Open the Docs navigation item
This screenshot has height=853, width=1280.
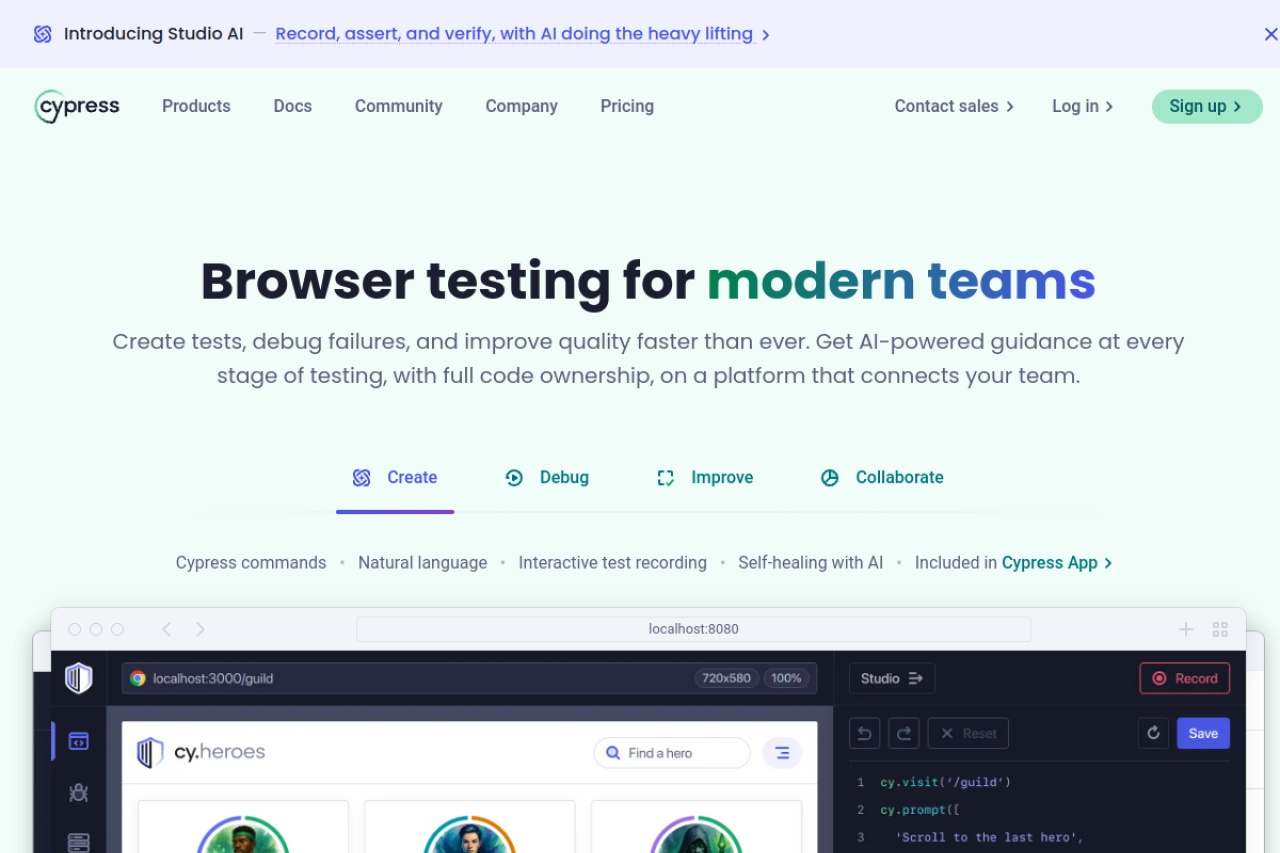click(x=292, y=106)
